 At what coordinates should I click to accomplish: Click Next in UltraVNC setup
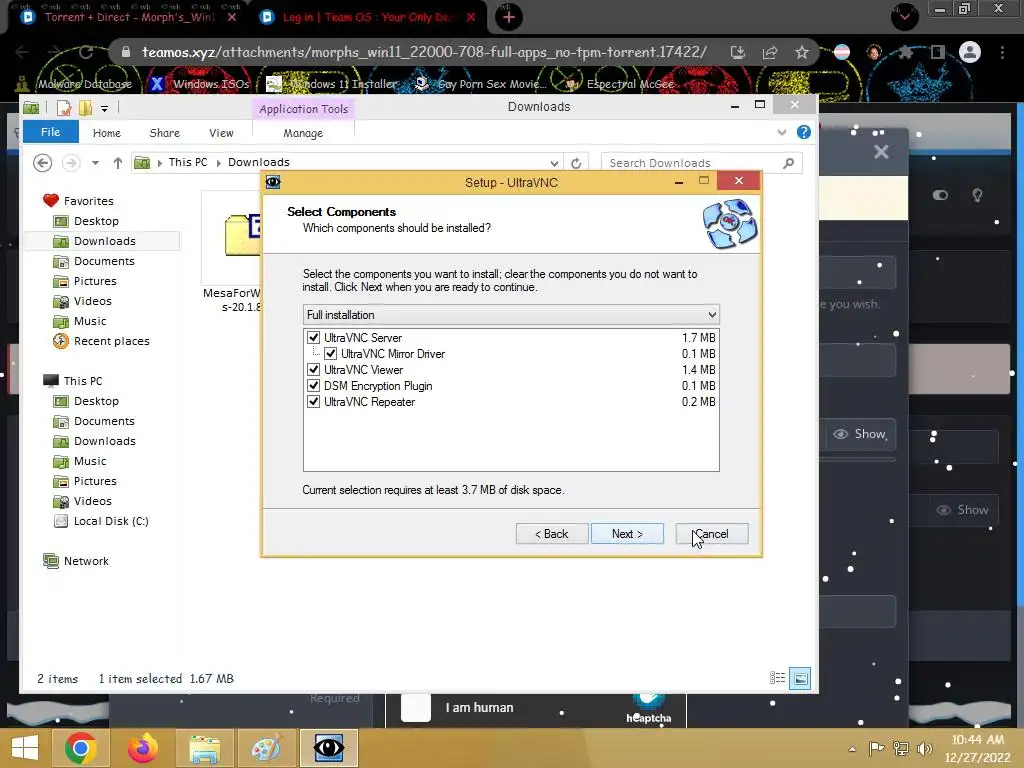pos(627,534)
